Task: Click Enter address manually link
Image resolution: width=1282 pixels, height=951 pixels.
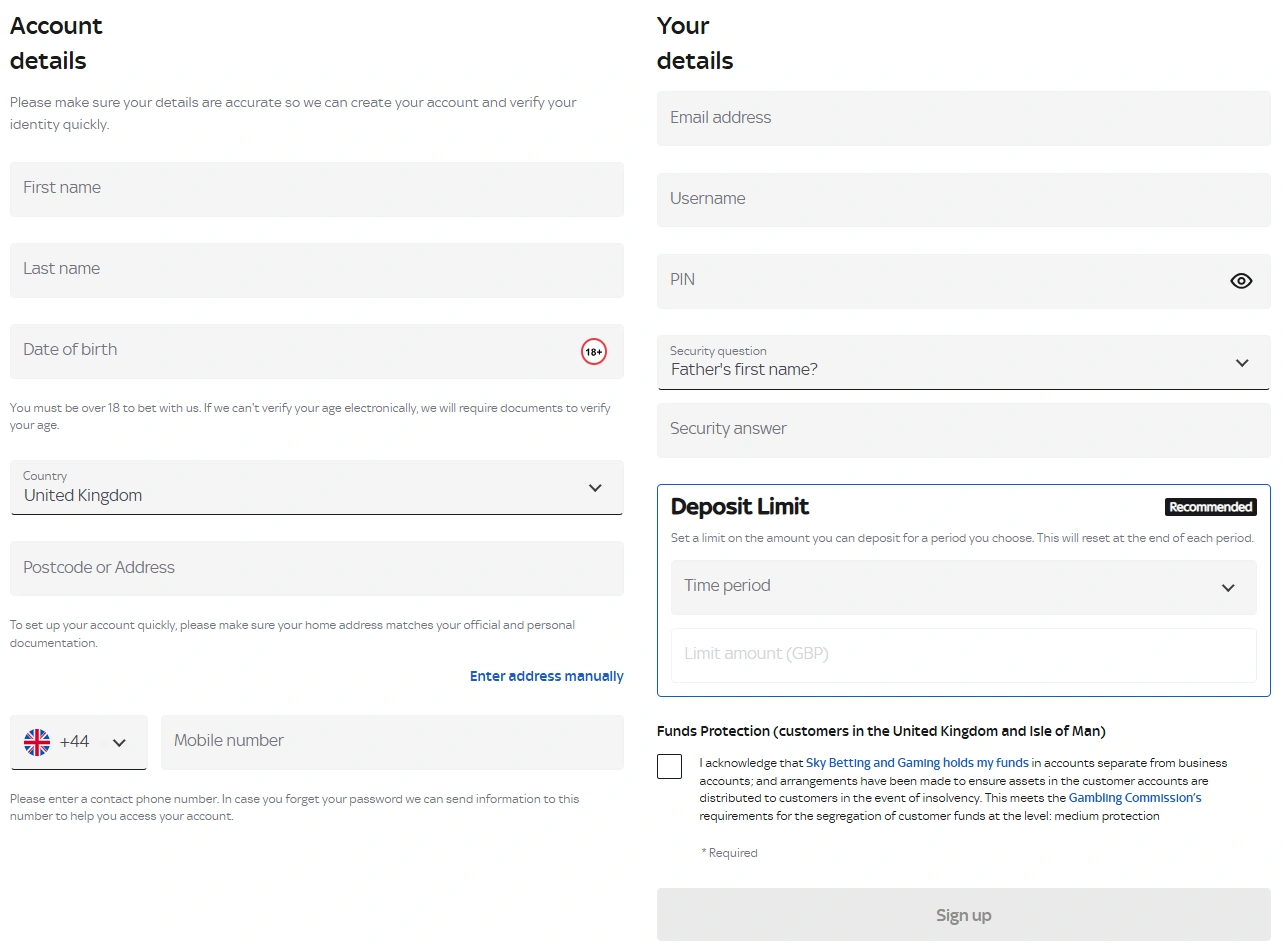Action: click(x=546, y=677)
